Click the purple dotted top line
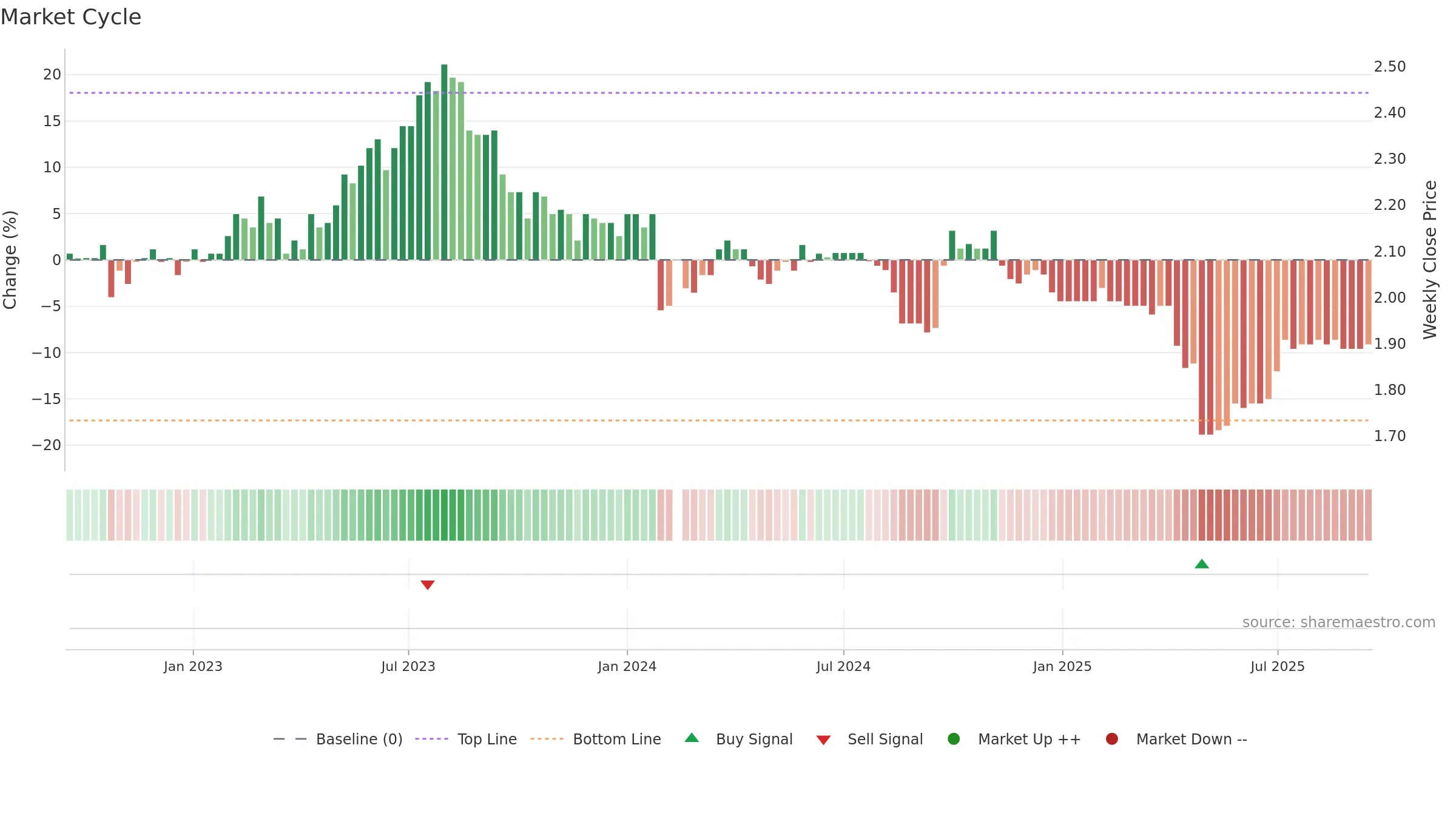Viewport: 1456px width, 819px height. point(719,93)
